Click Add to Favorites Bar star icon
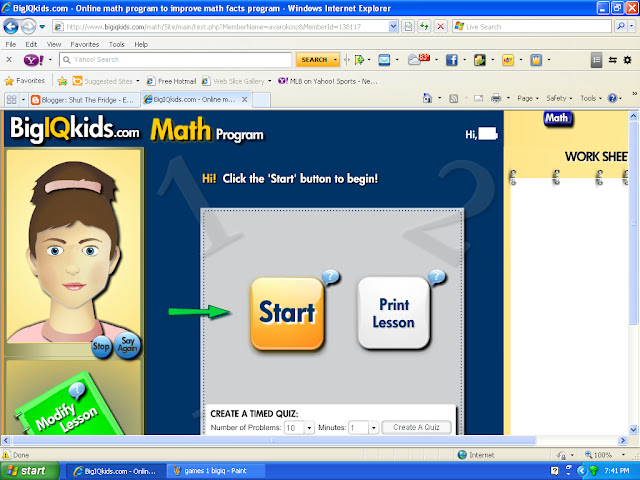Image resolution: width=640 pixels, height=480 pixels. [62, 81]
